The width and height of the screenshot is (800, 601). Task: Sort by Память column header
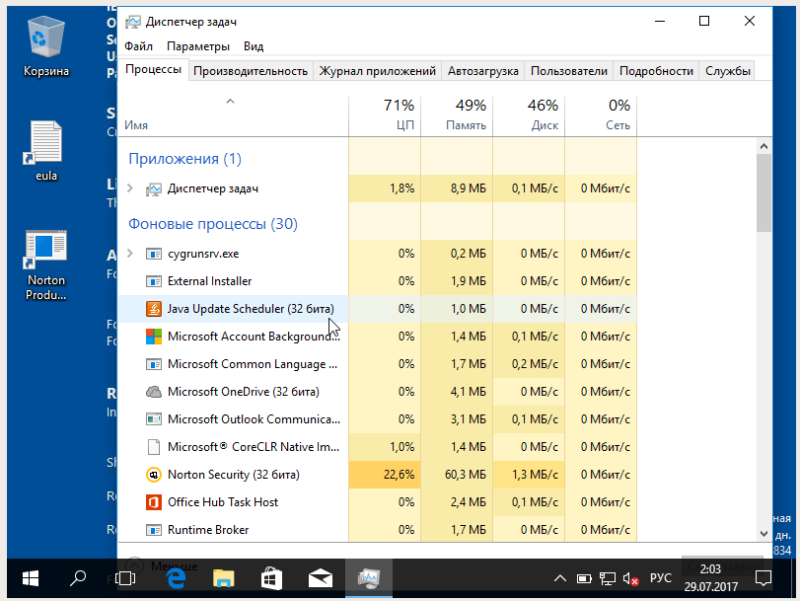pos(457,116)
